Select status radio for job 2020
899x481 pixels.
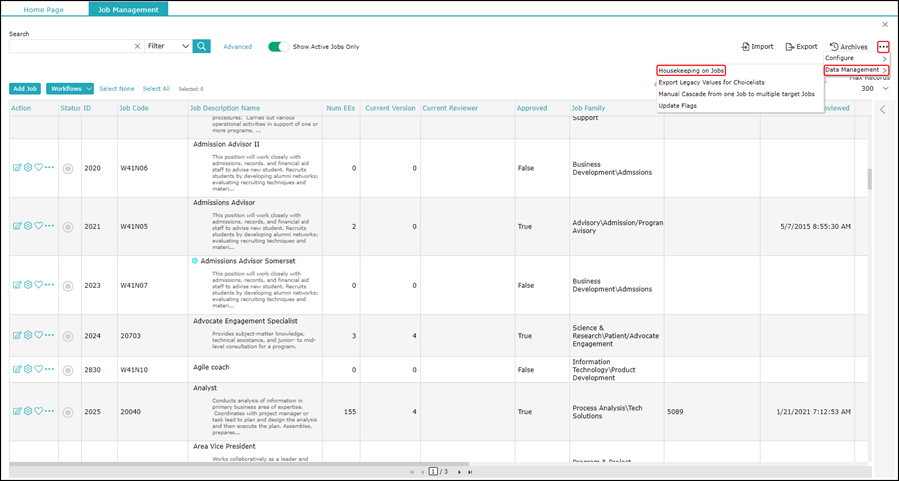point(68,169)
